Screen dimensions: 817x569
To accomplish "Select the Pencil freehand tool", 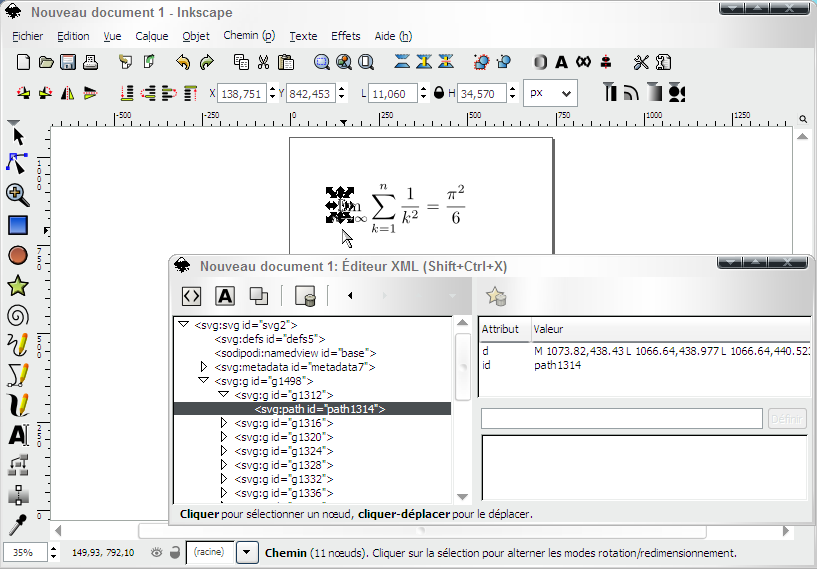I will tap(18, 345).
